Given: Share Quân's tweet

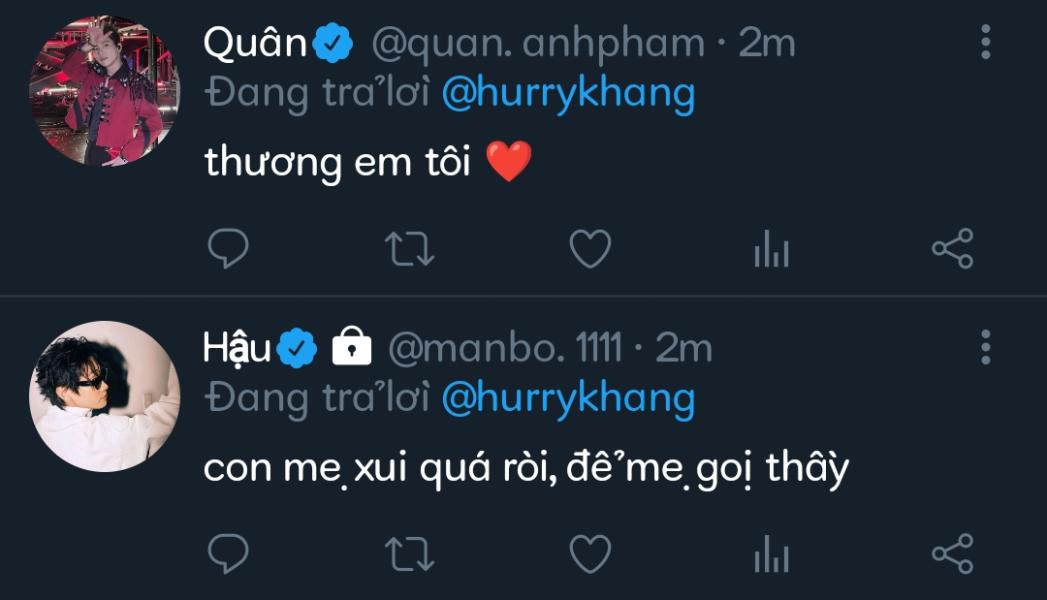Looking at the screenshot, I should [x=953, y=248].
